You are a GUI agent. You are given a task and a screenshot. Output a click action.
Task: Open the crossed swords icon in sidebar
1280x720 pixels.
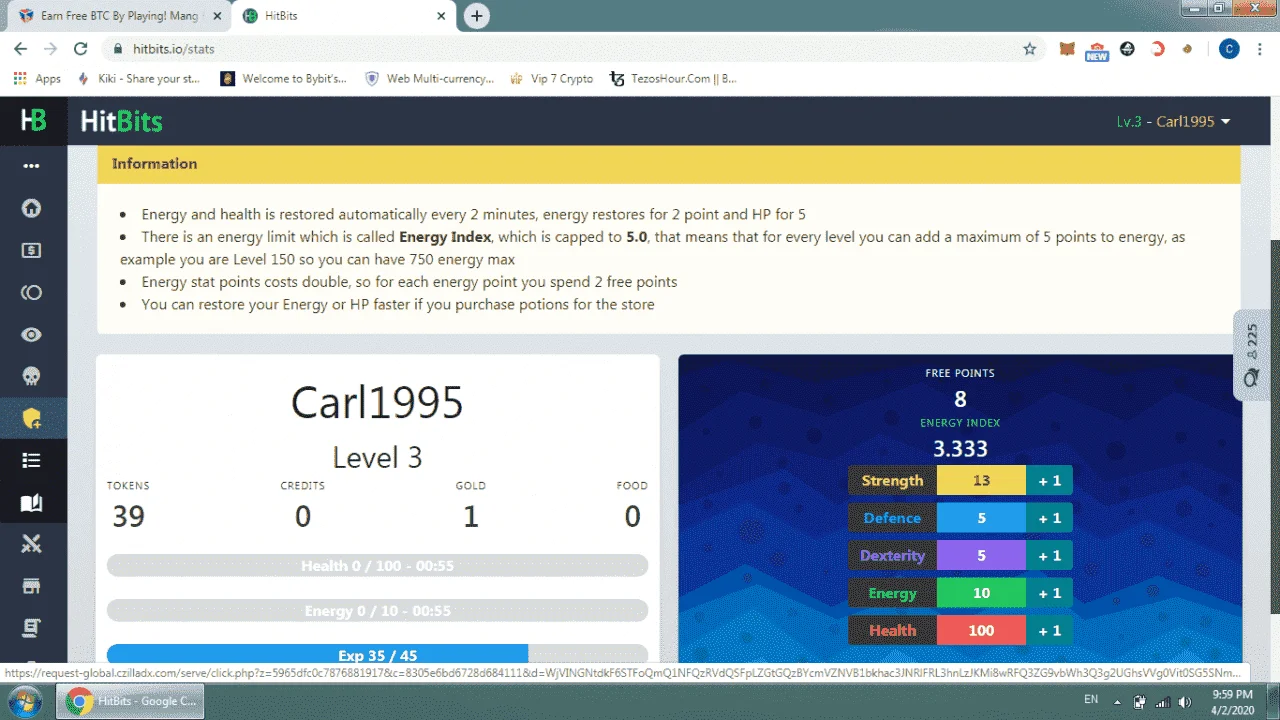click(32, 544)
